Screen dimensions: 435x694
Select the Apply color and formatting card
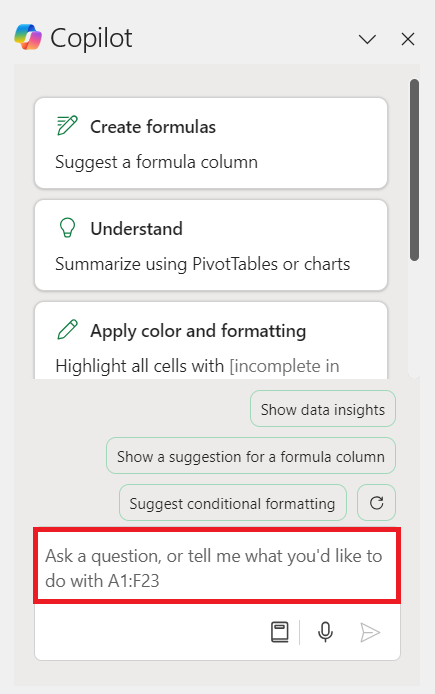pyautogui.click(x=211, y=340)
